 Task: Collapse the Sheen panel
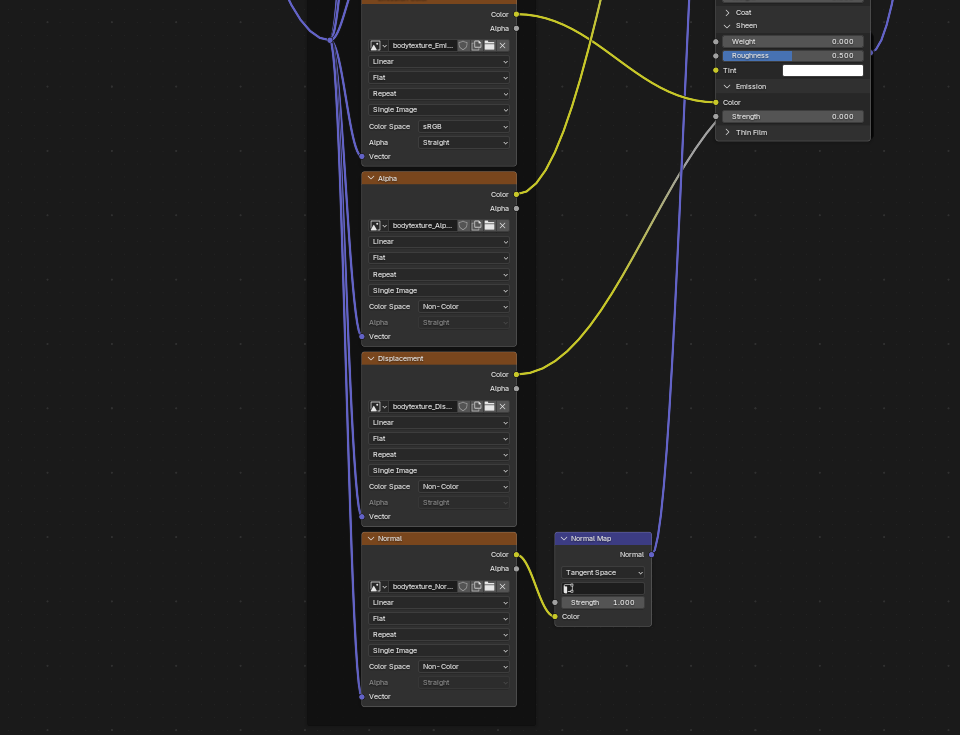727,26
